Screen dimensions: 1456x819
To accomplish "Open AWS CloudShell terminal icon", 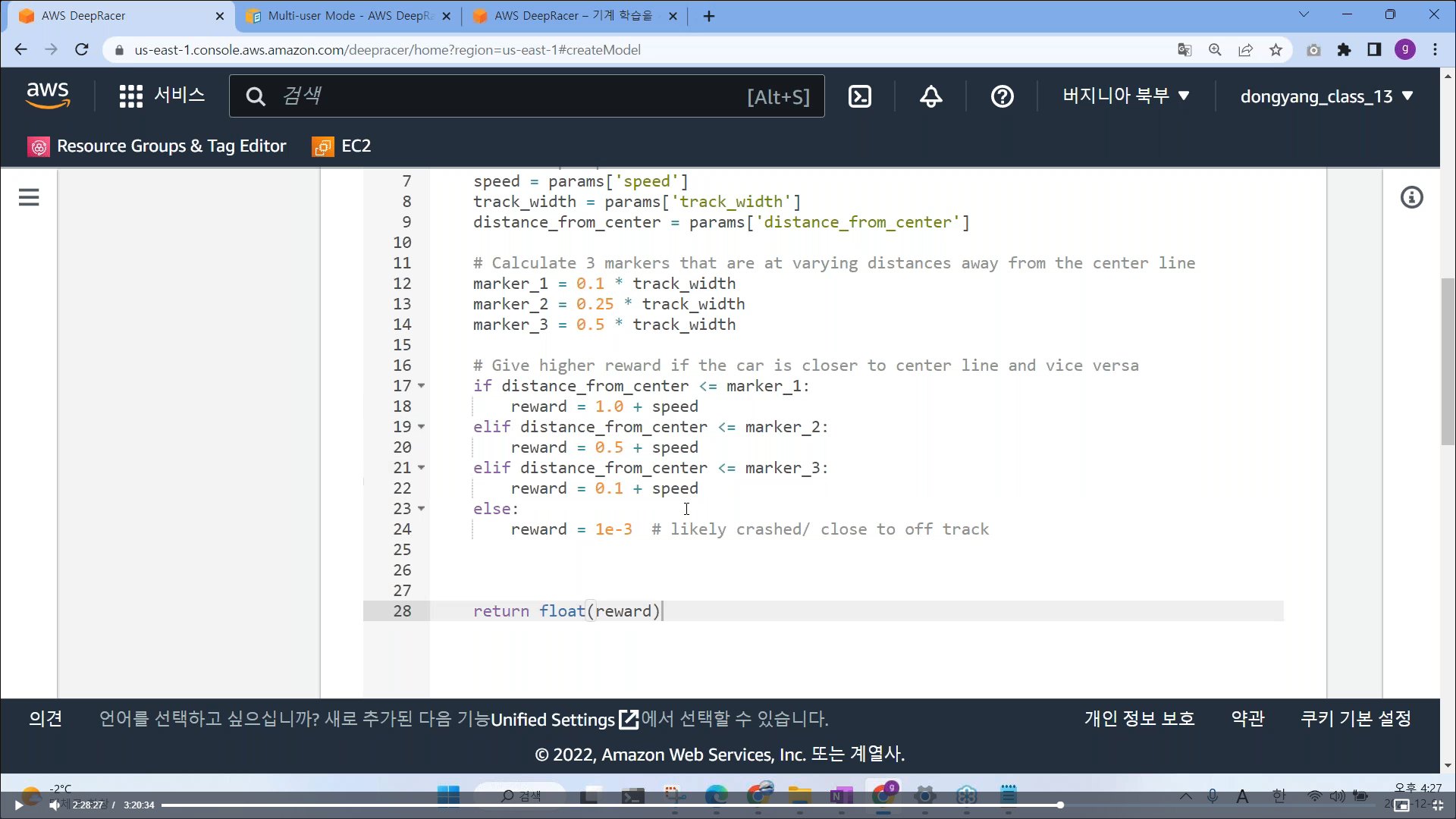I will tap(859, 96).
